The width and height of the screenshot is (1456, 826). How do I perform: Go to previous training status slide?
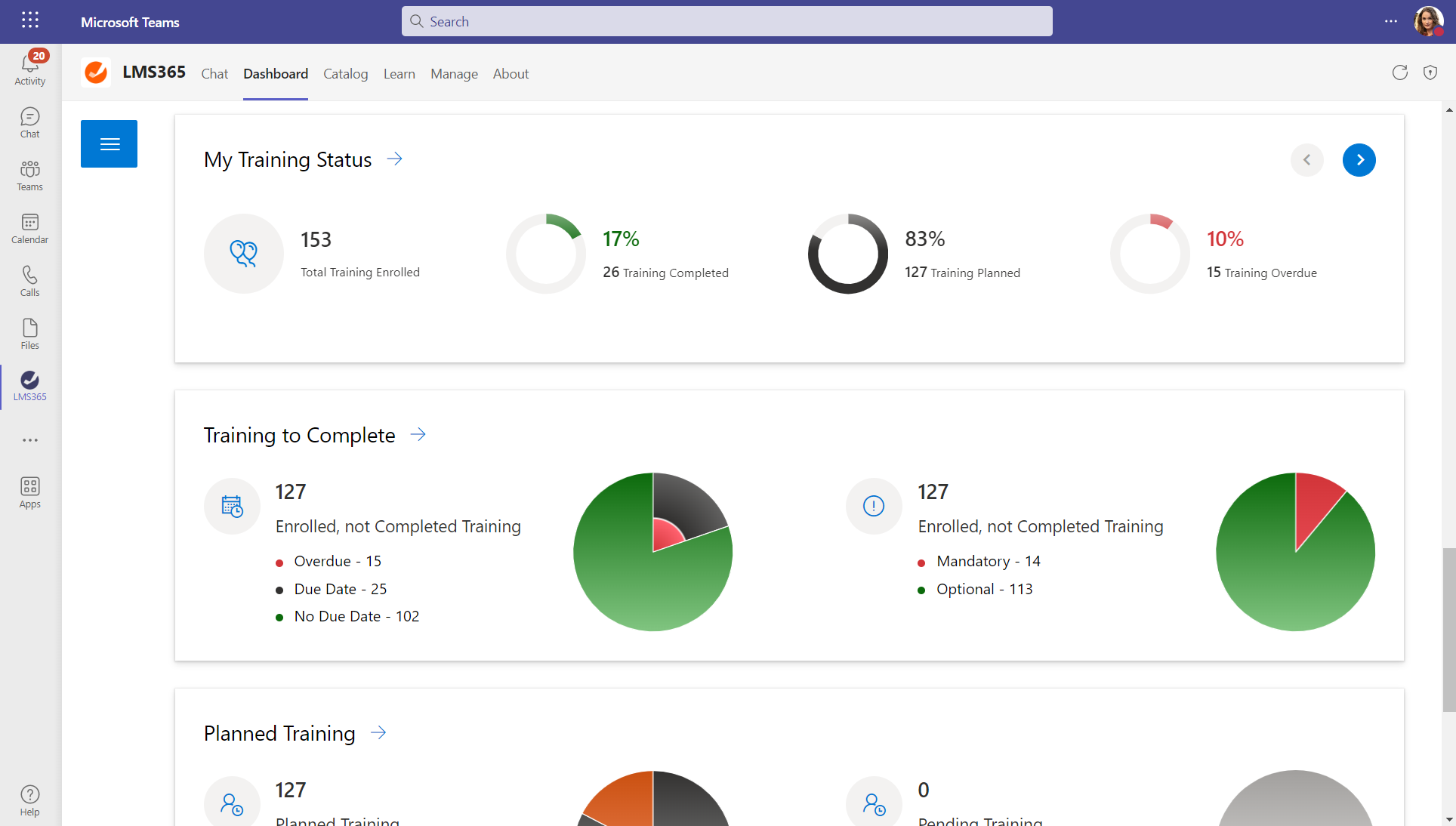pyautogui.click(x=1307, y=160)
